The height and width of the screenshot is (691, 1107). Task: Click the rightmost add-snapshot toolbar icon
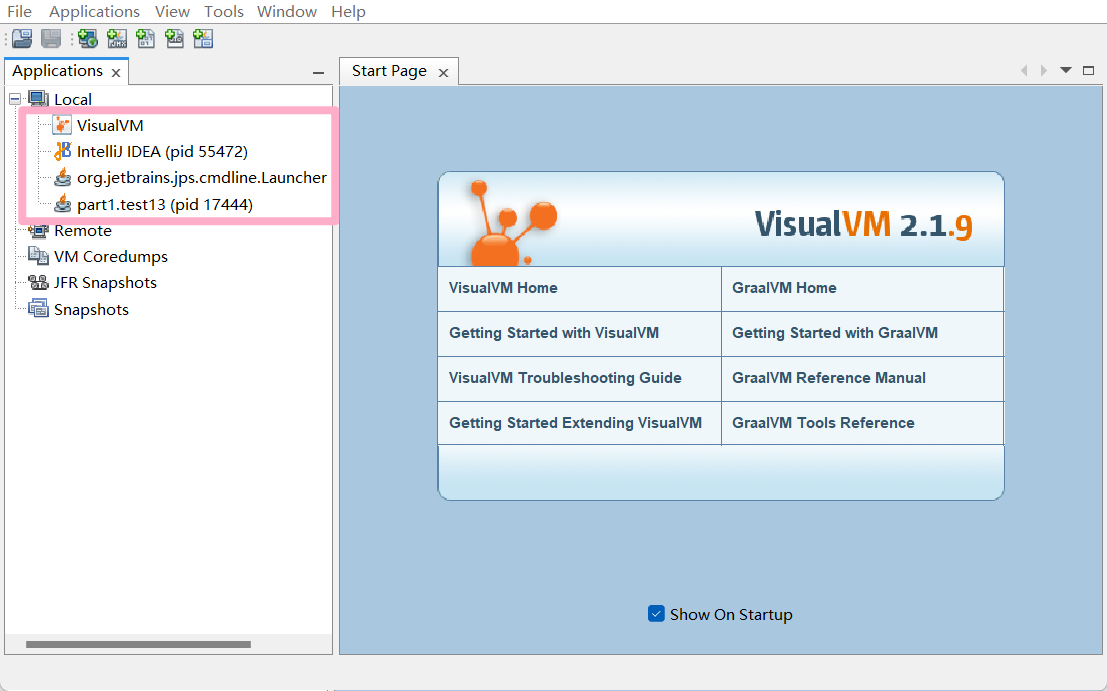[x=204, y=39]
